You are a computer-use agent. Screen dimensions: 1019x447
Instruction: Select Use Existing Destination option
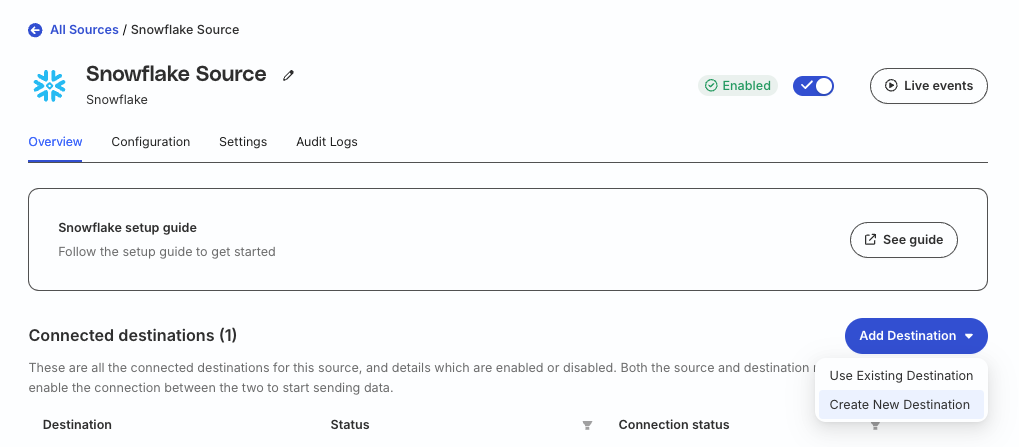(x=901, y=376)
